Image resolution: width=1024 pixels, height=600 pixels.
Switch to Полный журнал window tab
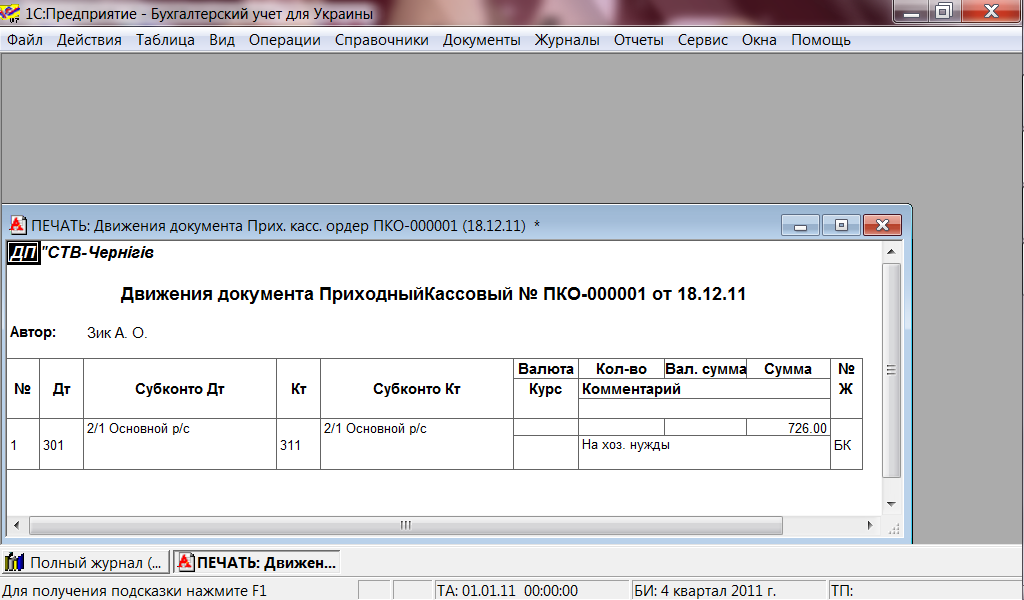84,562
